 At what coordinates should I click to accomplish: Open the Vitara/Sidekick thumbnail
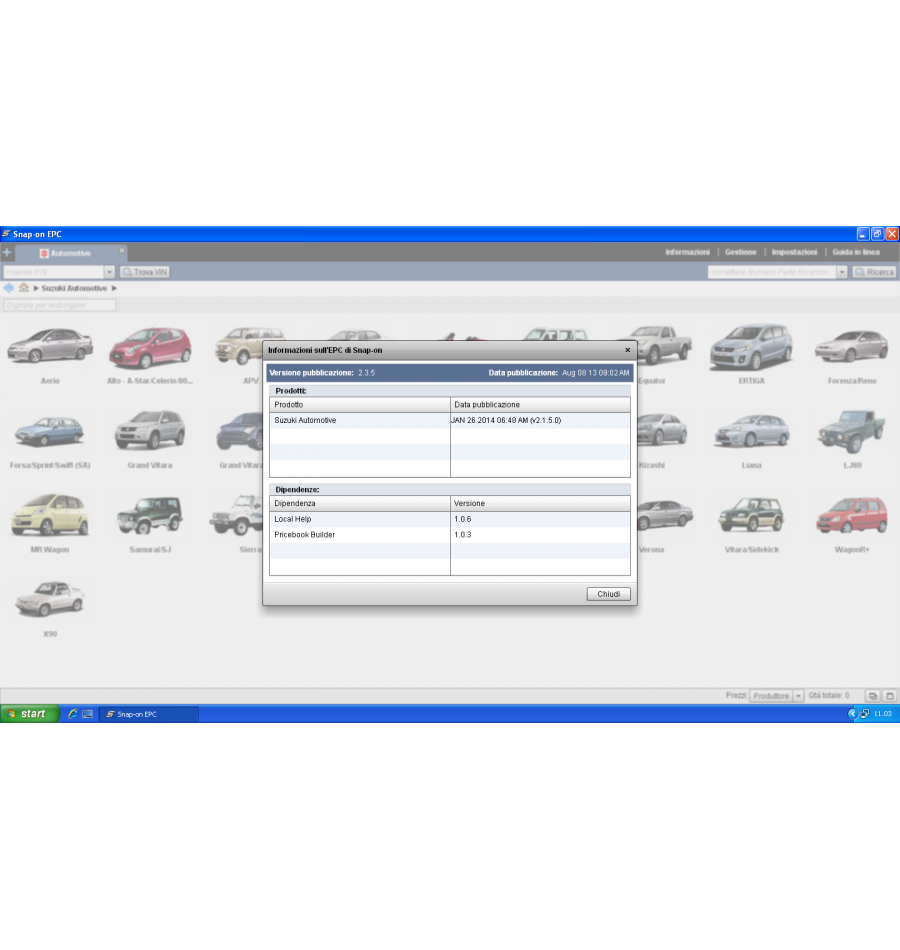click(751, 514)
